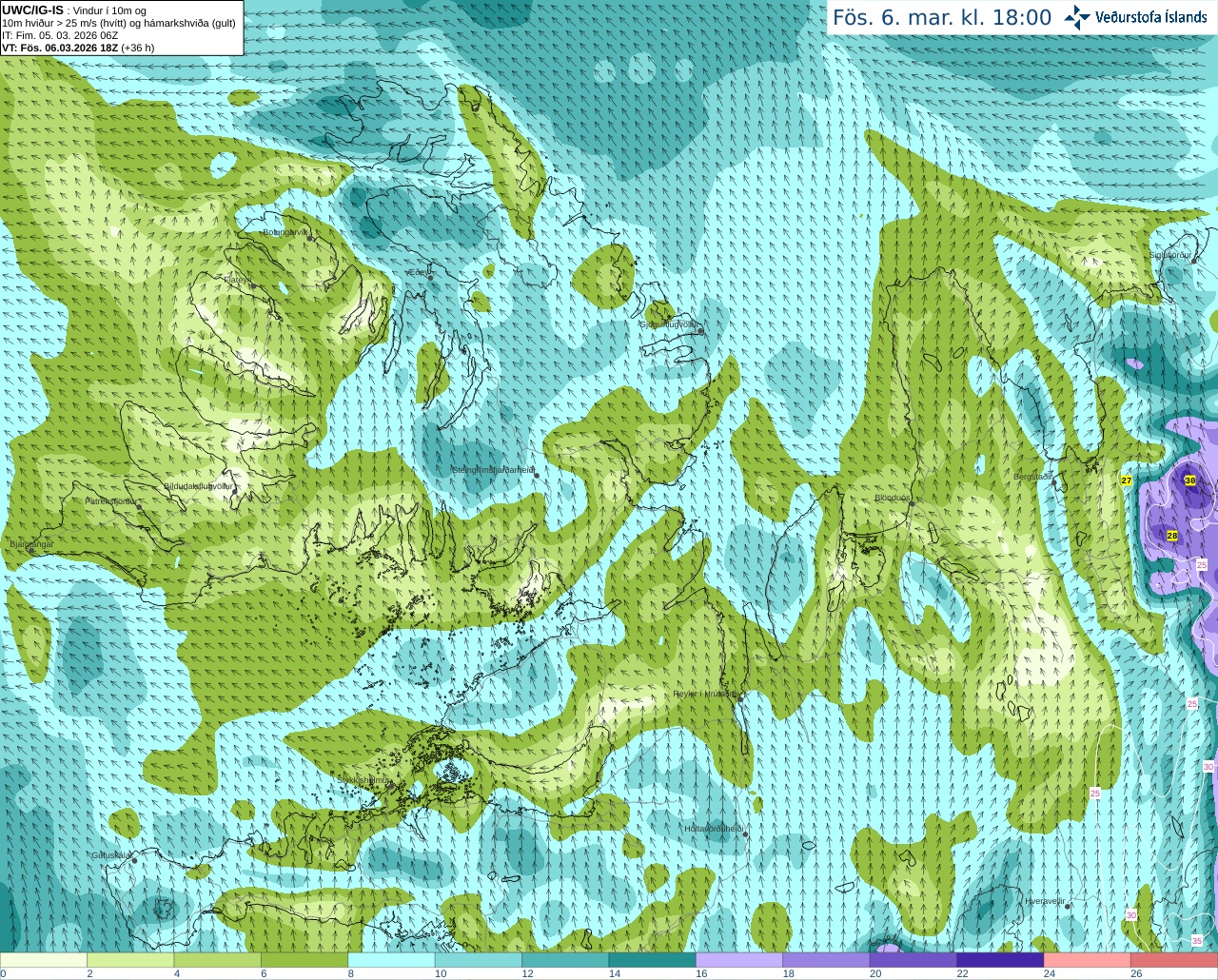Click the Veðurstofa Íslands logo emblem
Image resolution: width=1218 pixels, height=980 pixels.
click(x=1077, y=17)
